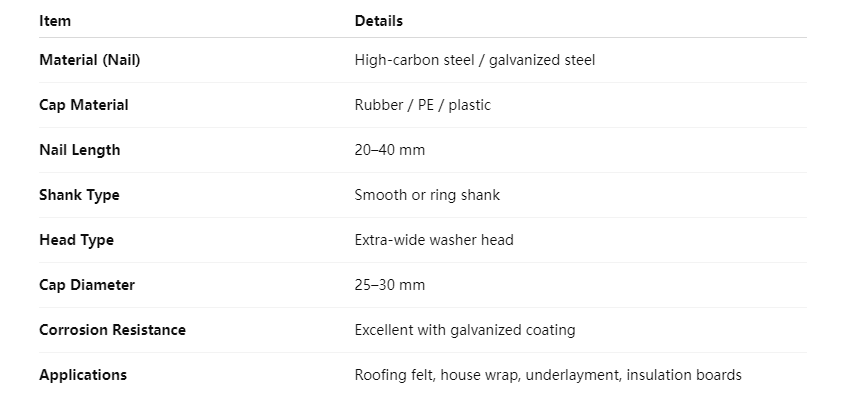Select the Head Type label
Screen dimensions: 851x414
coord(76,240)
